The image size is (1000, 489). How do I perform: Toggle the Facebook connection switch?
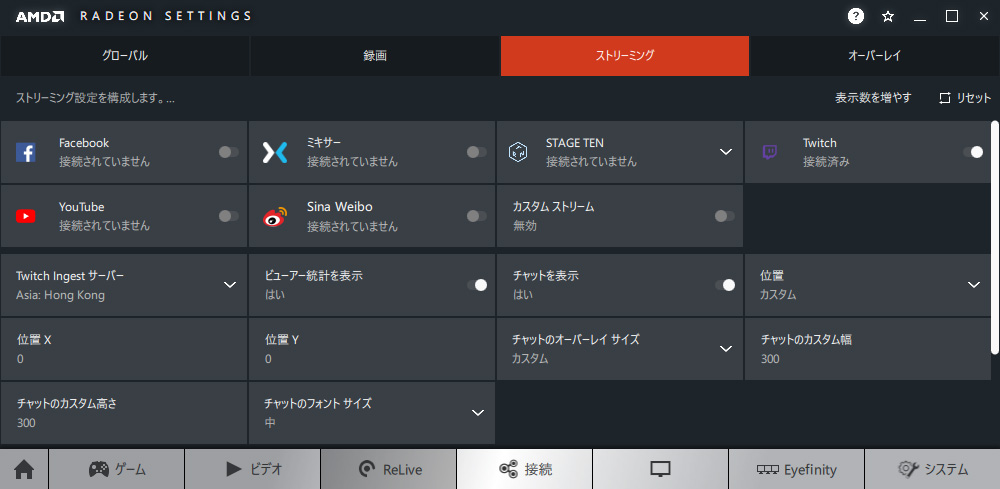coord(228,152)
